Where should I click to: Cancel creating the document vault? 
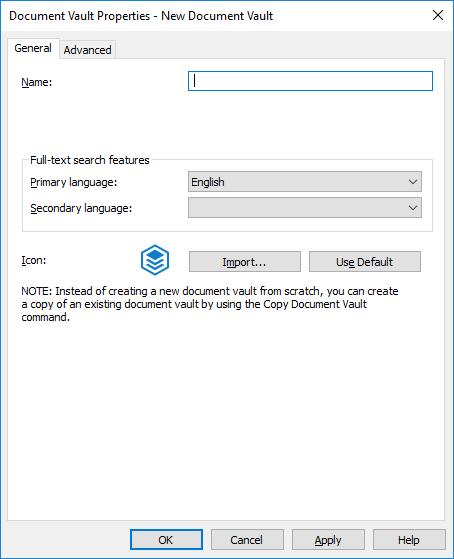coord(247,540)
